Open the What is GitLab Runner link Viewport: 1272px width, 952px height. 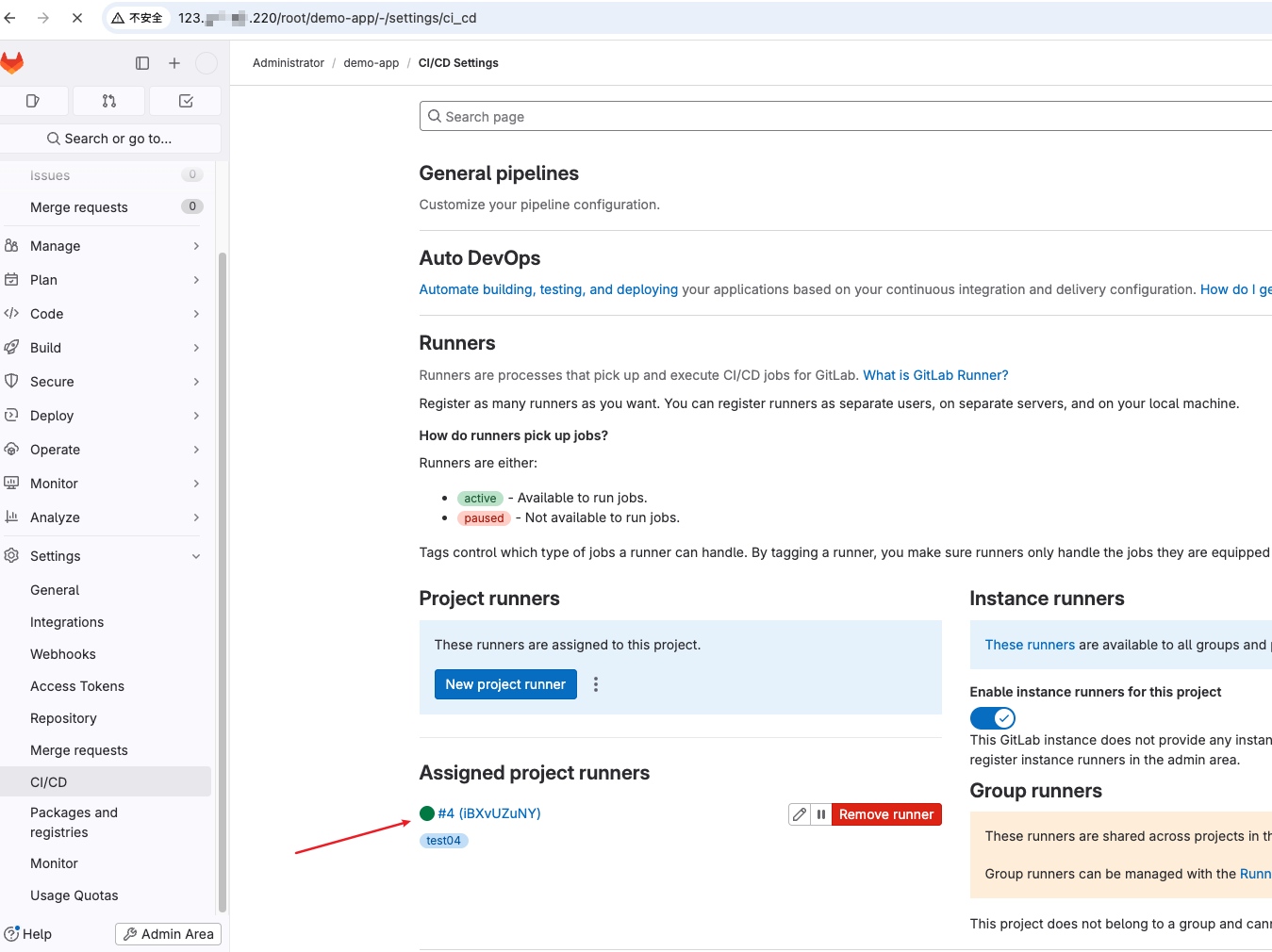[x=935, y=375]
